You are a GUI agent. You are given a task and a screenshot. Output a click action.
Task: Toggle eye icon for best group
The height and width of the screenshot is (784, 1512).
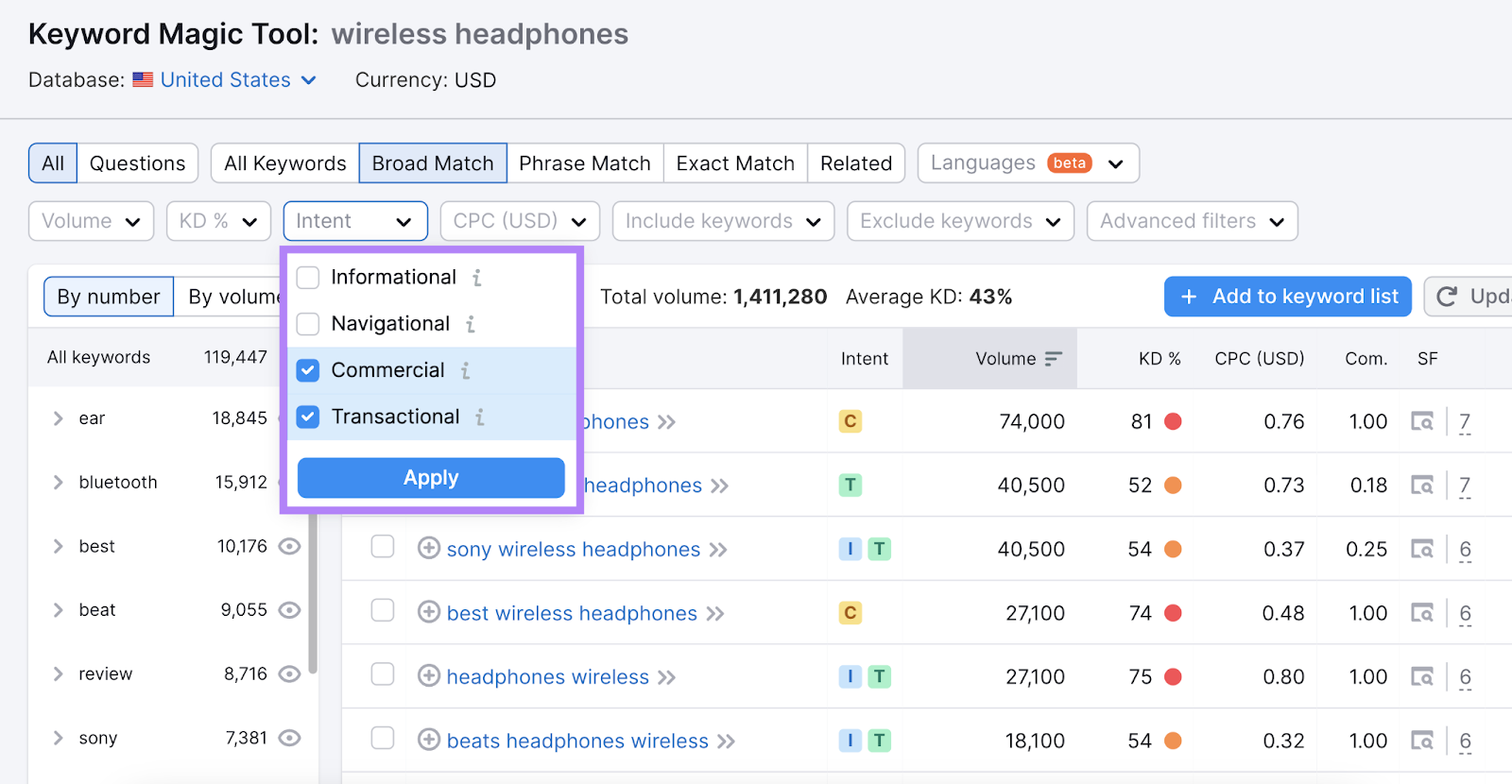(x=290, y=546)
